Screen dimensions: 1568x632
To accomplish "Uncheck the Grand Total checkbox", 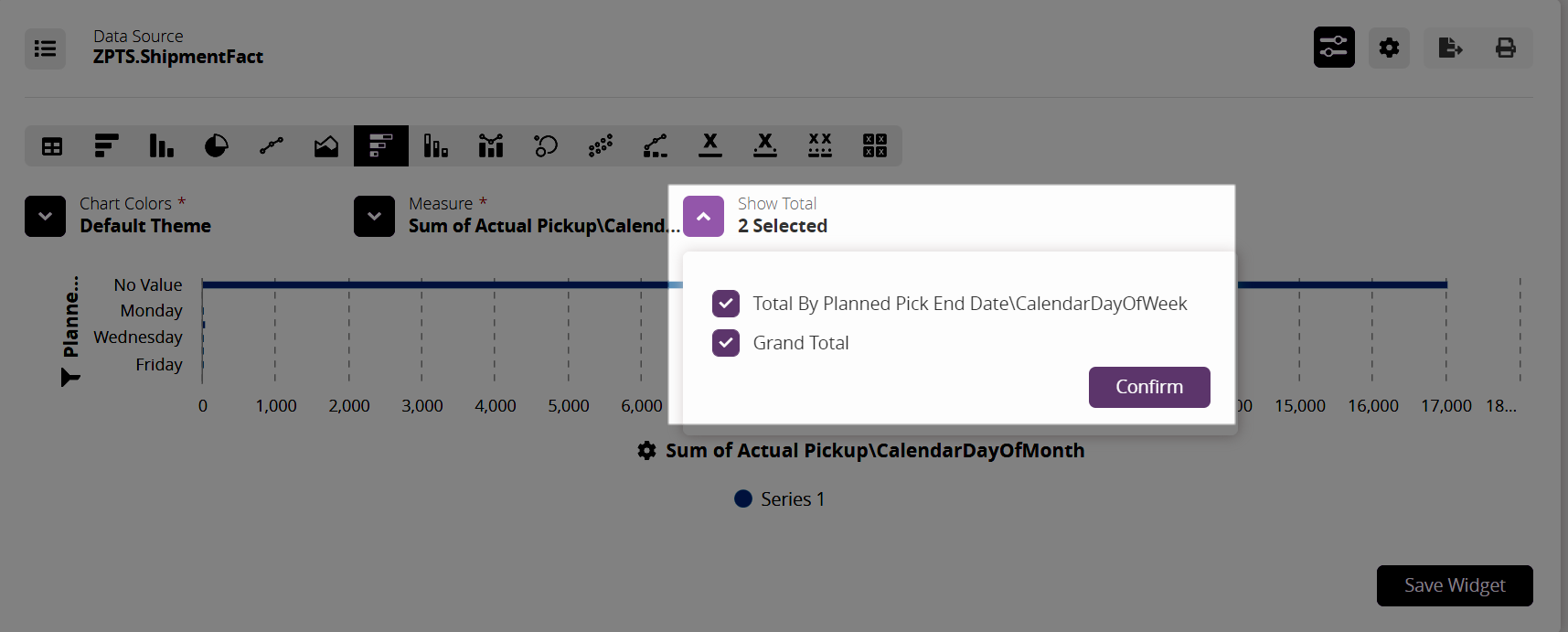I will point(726,343).
